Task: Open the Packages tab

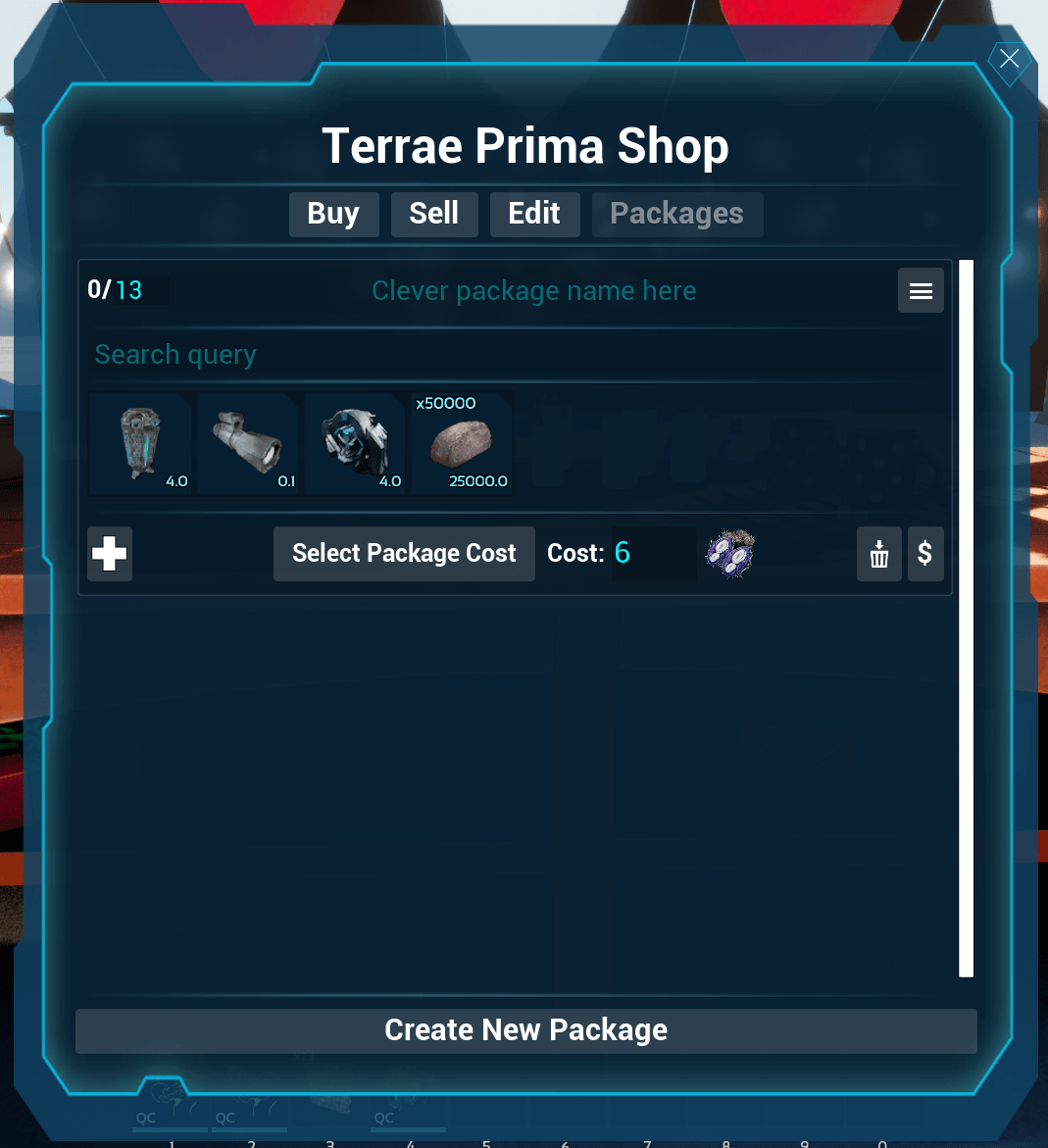Action: tap(677, 215)
